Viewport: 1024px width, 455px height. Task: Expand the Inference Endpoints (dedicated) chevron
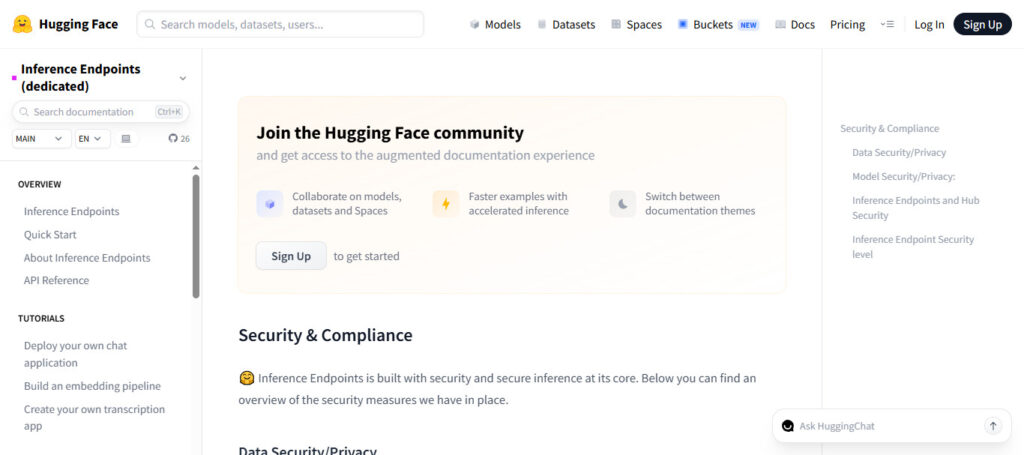click(x=183, y=78)
